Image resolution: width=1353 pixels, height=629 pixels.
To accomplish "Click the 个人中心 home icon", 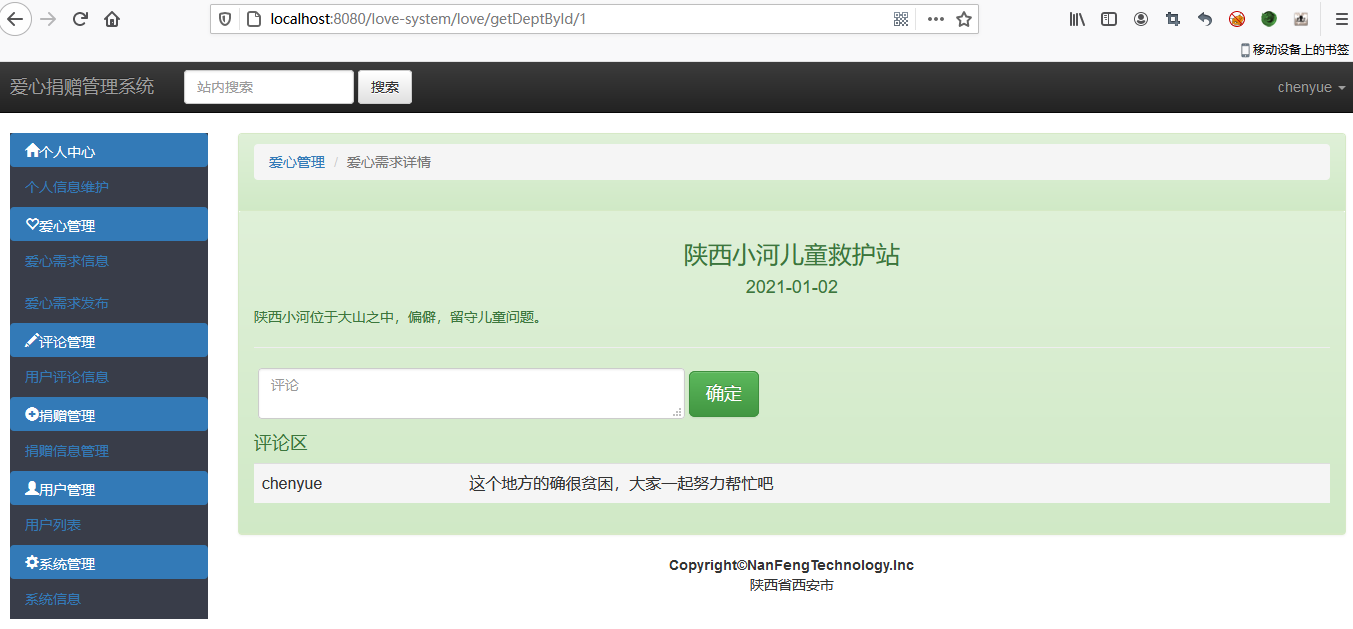I will coord(31,150).
